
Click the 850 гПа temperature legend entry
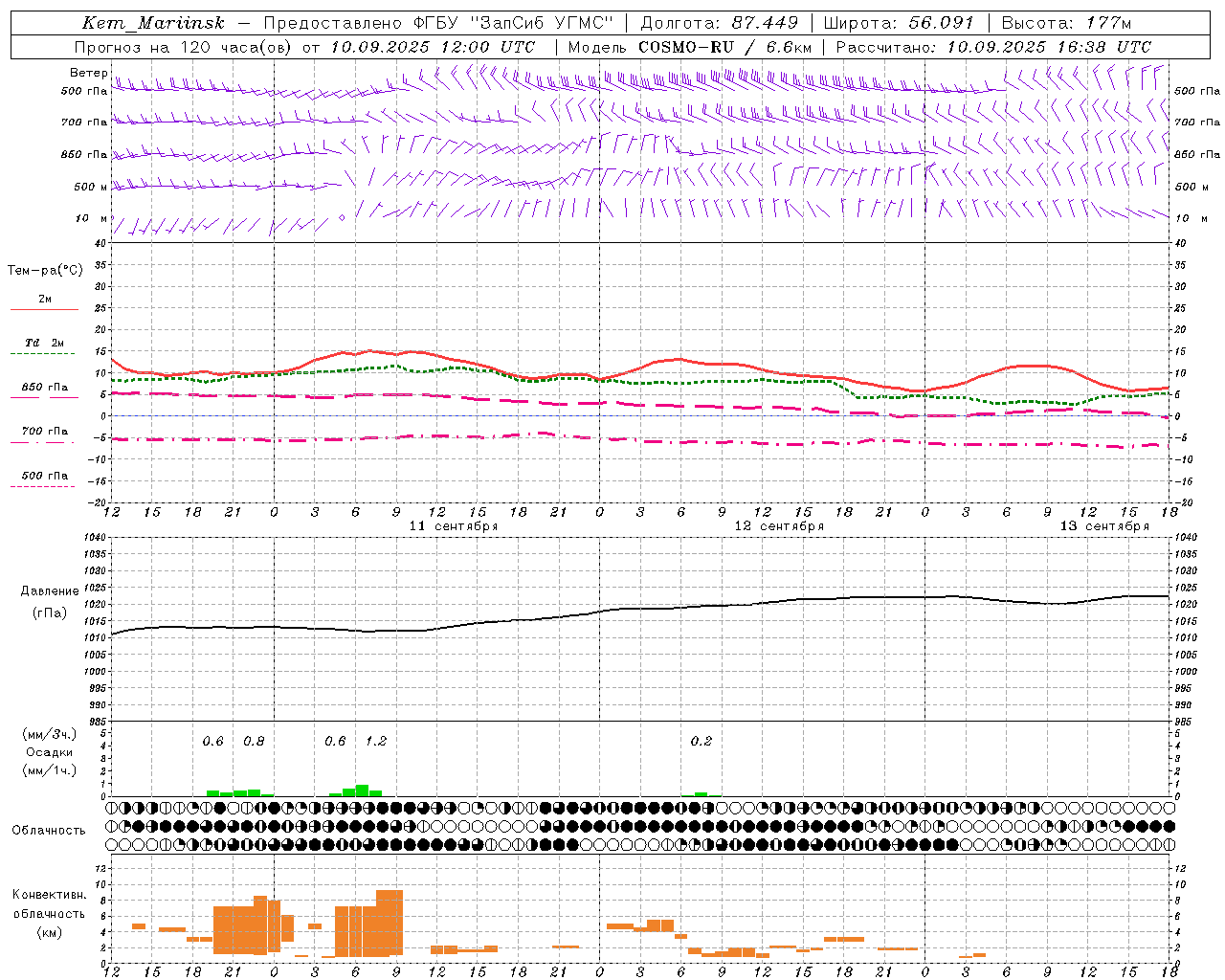coord(44,390)
